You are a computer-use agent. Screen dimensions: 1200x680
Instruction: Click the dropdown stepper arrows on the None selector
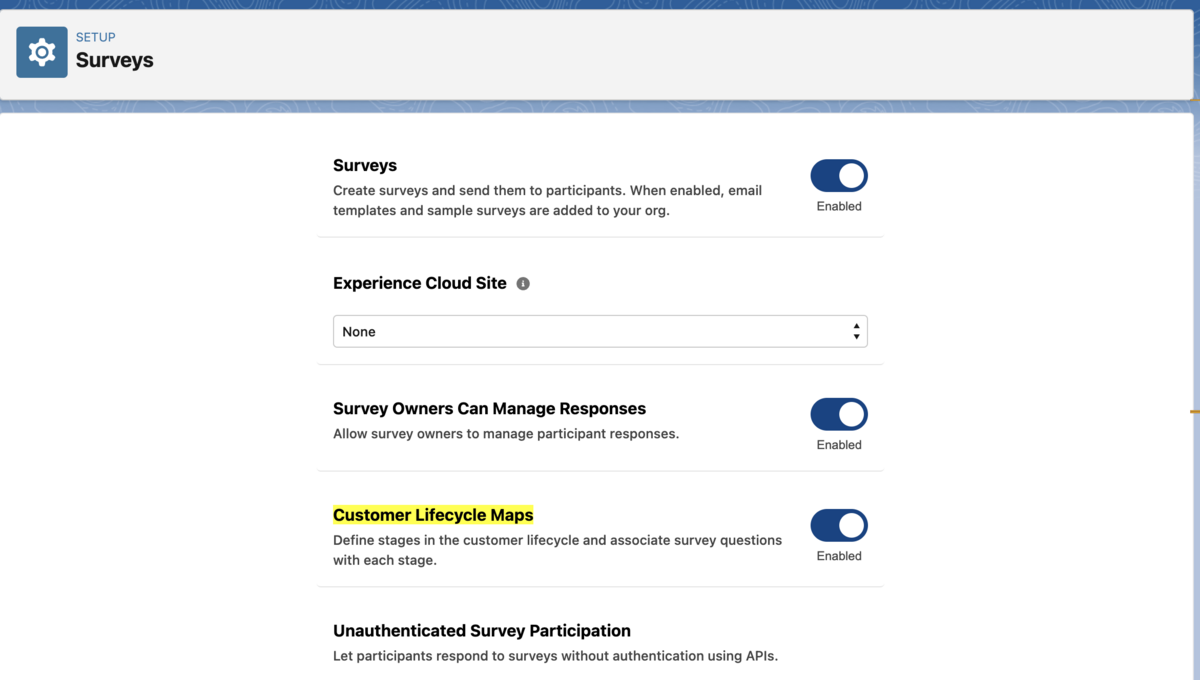857,330
